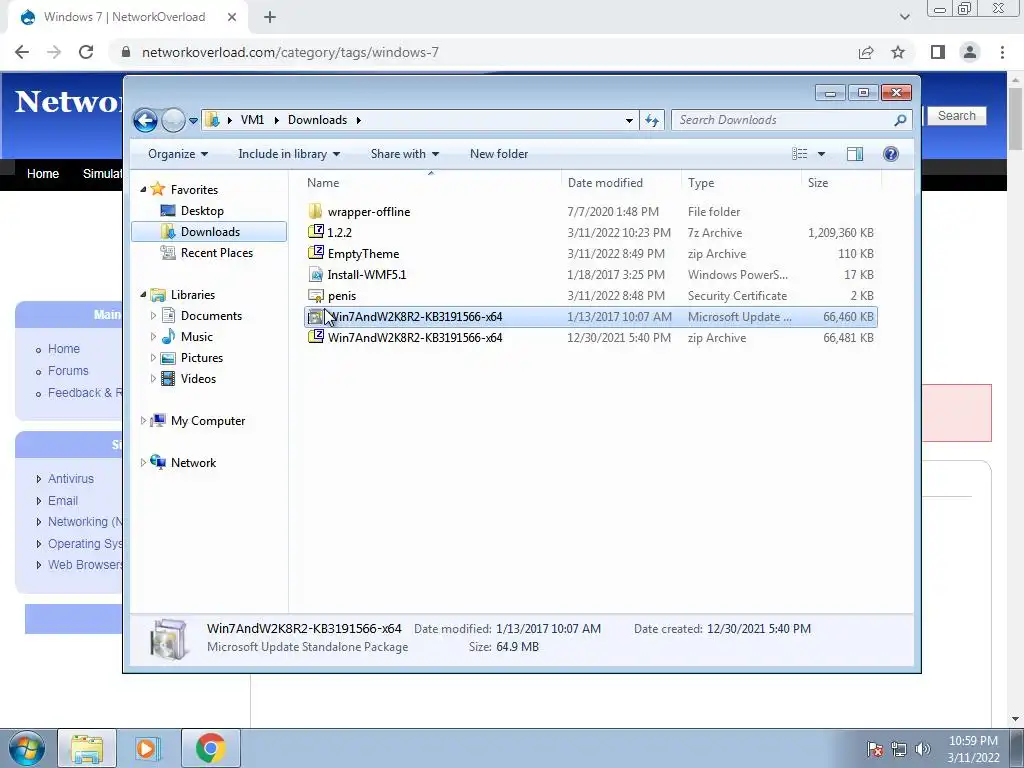This screenshot has width=1024, height=768.
Task: Collapse the Libraries group
Action: [143, 295]
